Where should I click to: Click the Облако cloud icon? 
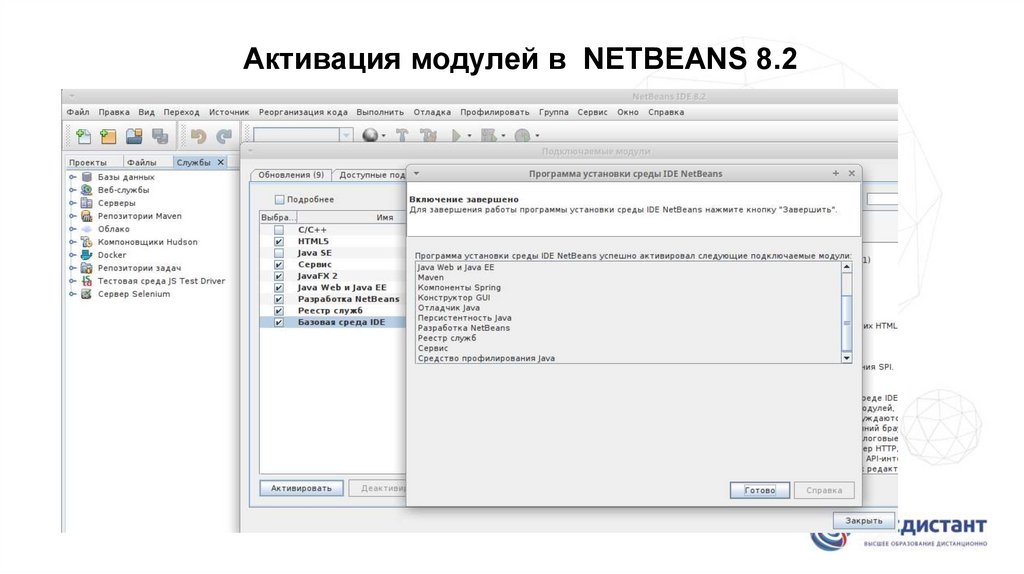tap(87, 229)
